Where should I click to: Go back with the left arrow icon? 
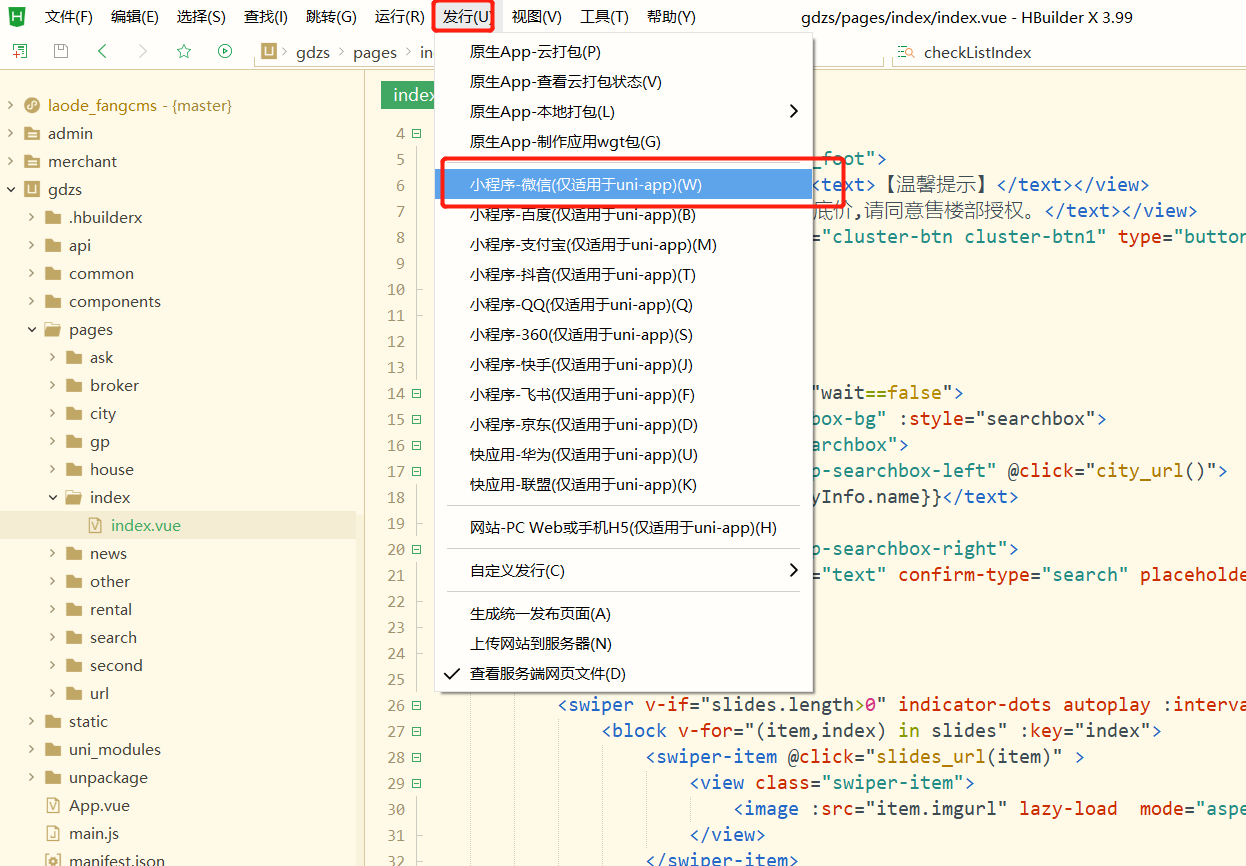tap(102, 51)
